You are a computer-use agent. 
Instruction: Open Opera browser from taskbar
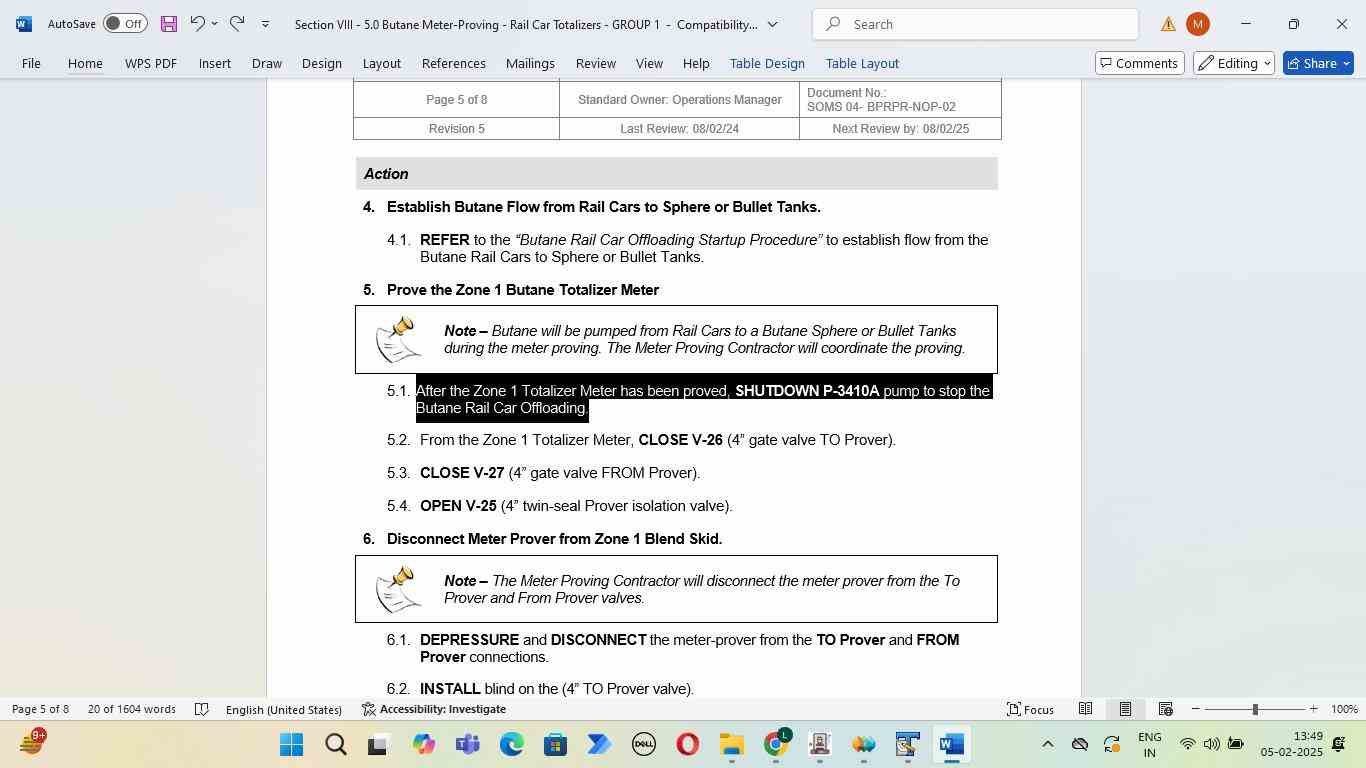(687, 745)
